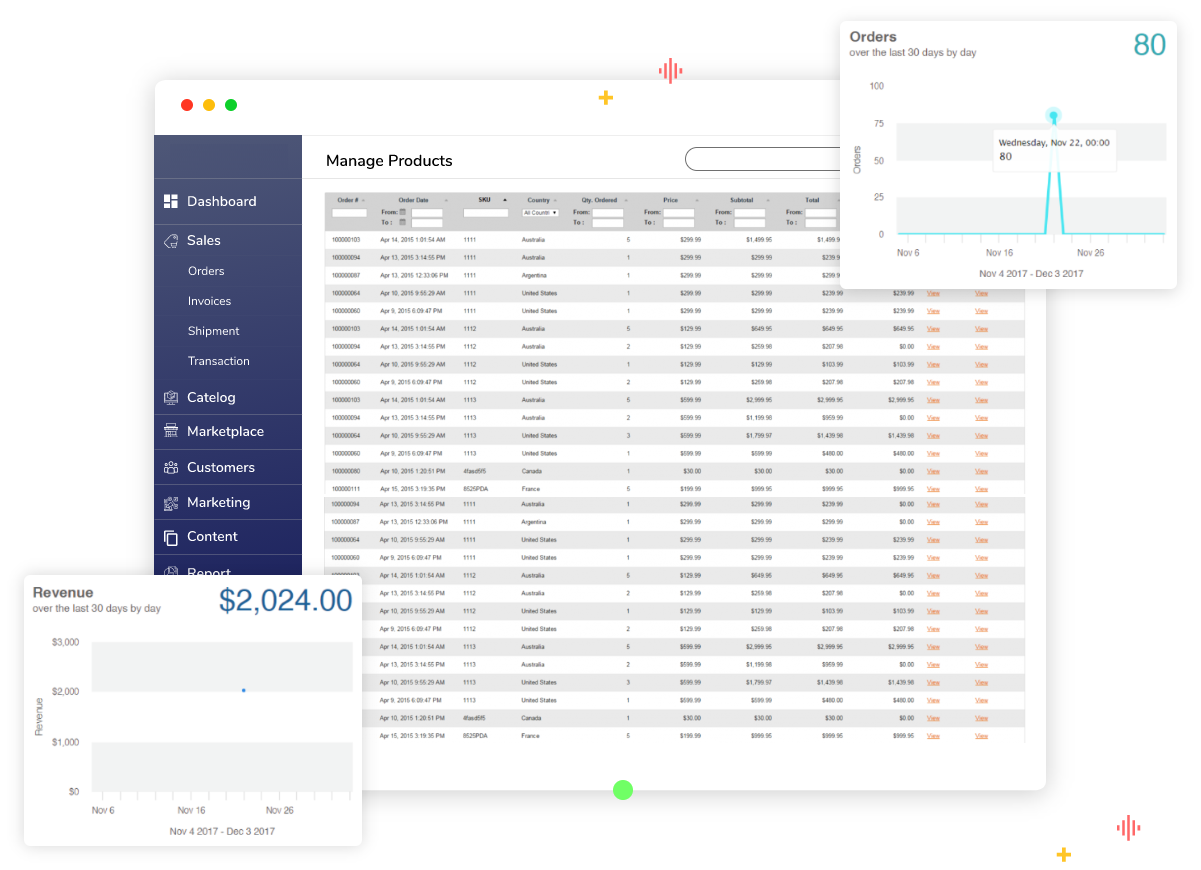Click the Content copy icon
The image size is (1201, 870).
tap(170, 537)
